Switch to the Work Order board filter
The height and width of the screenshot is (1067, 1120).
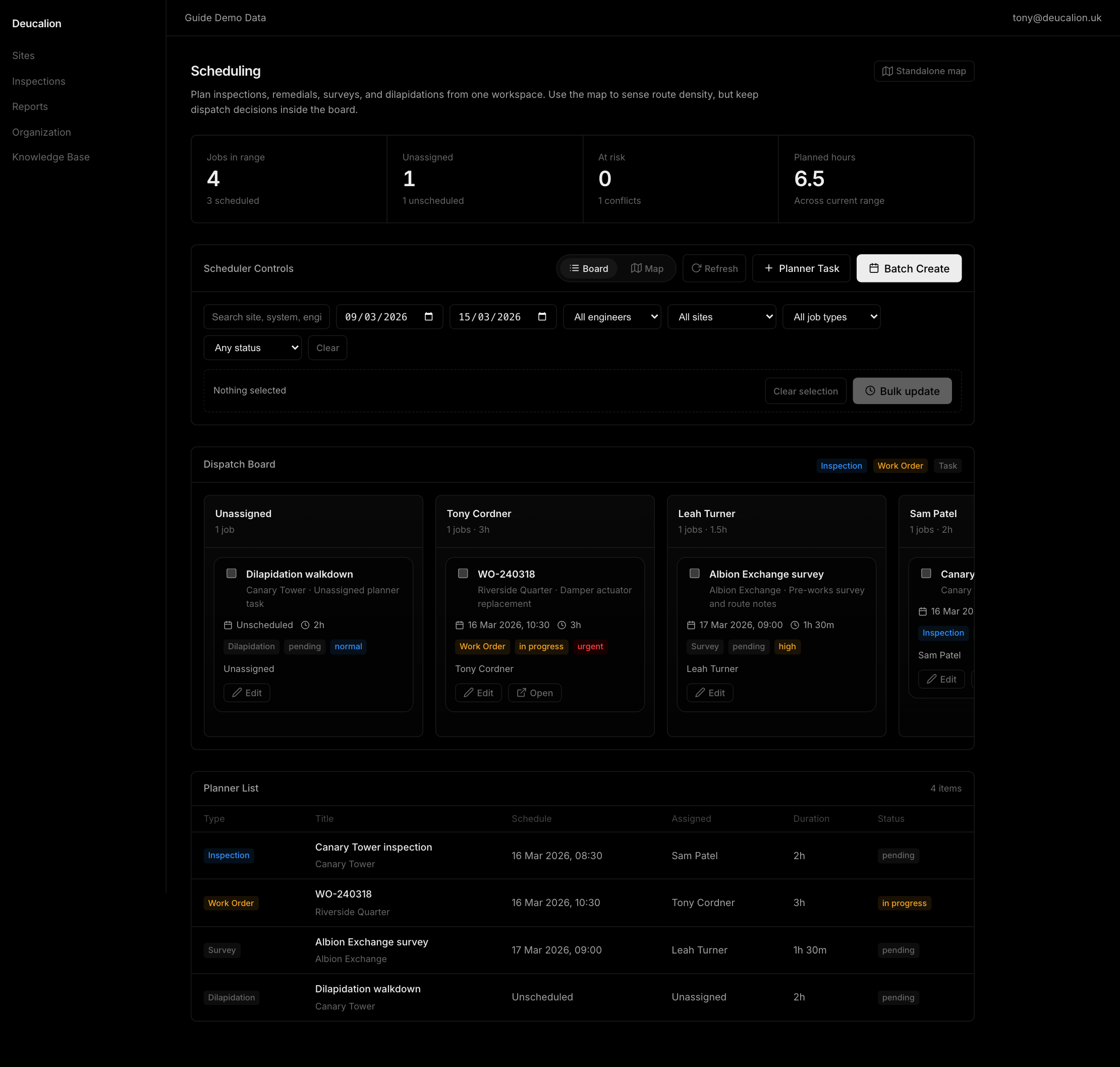900,465
